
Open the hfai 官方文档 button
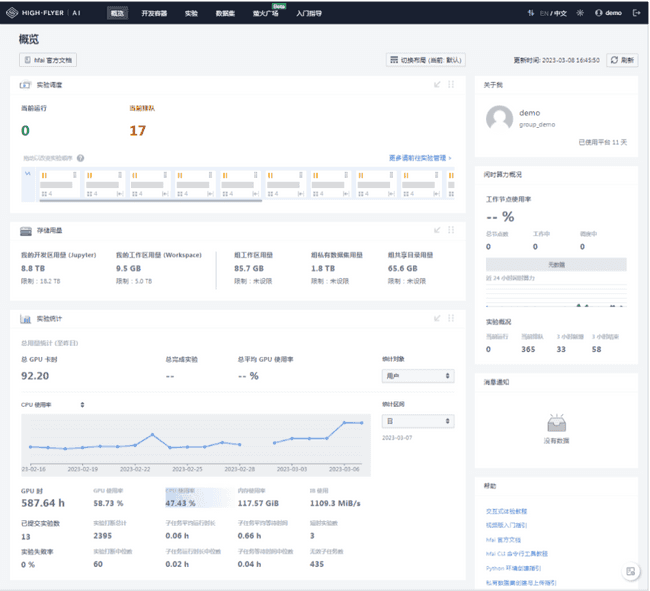point(47,60)
